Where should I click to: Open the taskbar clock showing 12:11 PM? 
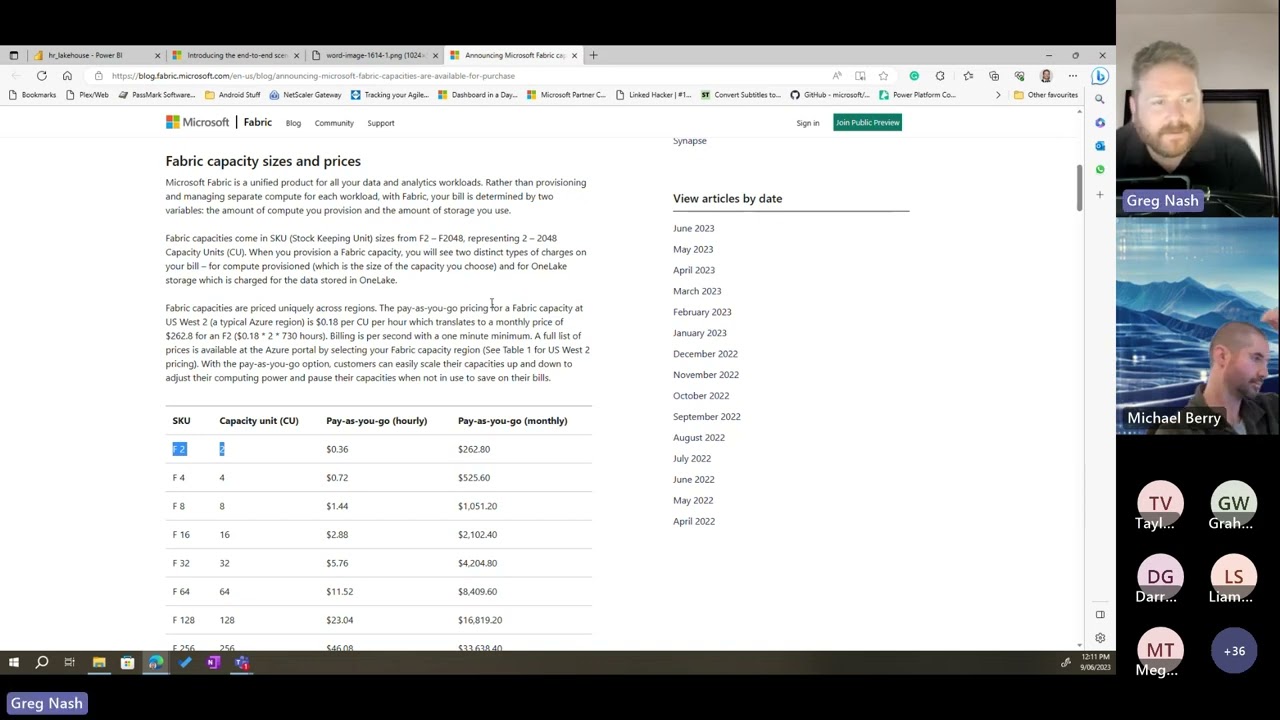(x=1097, y=662)
